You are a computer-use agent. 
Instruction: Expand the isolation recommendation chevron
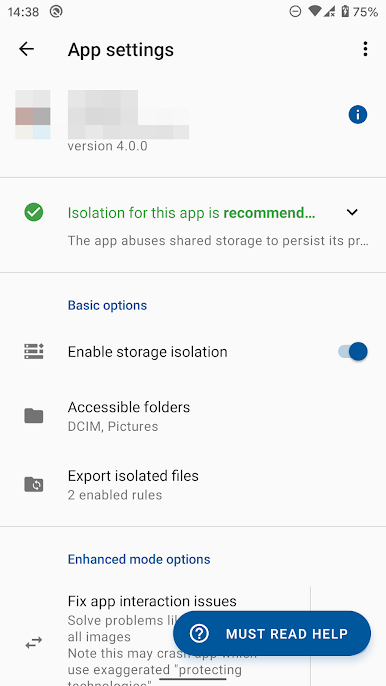(352, 212)
